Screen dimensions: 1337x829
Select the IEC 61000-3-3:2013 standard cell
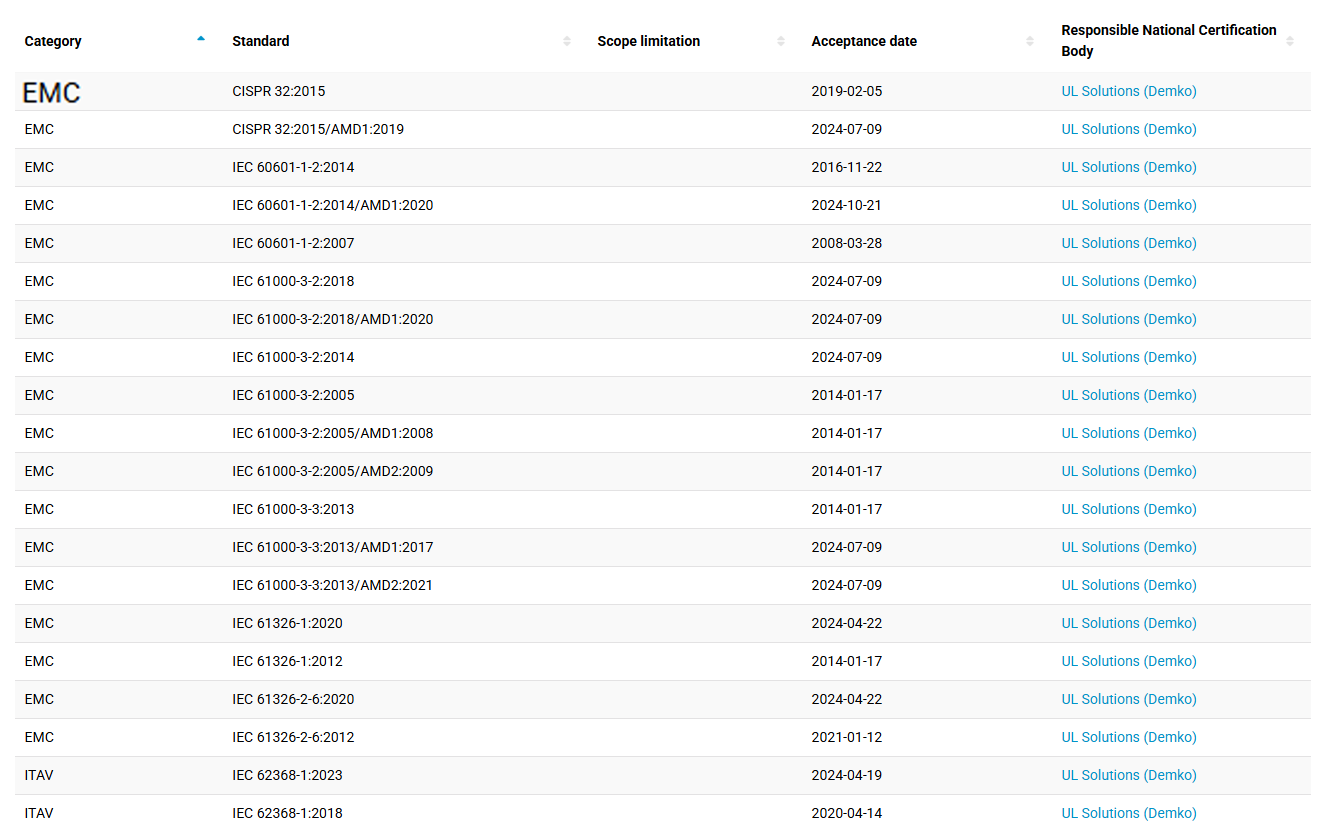pyautogui.click(x=293, y=509)
